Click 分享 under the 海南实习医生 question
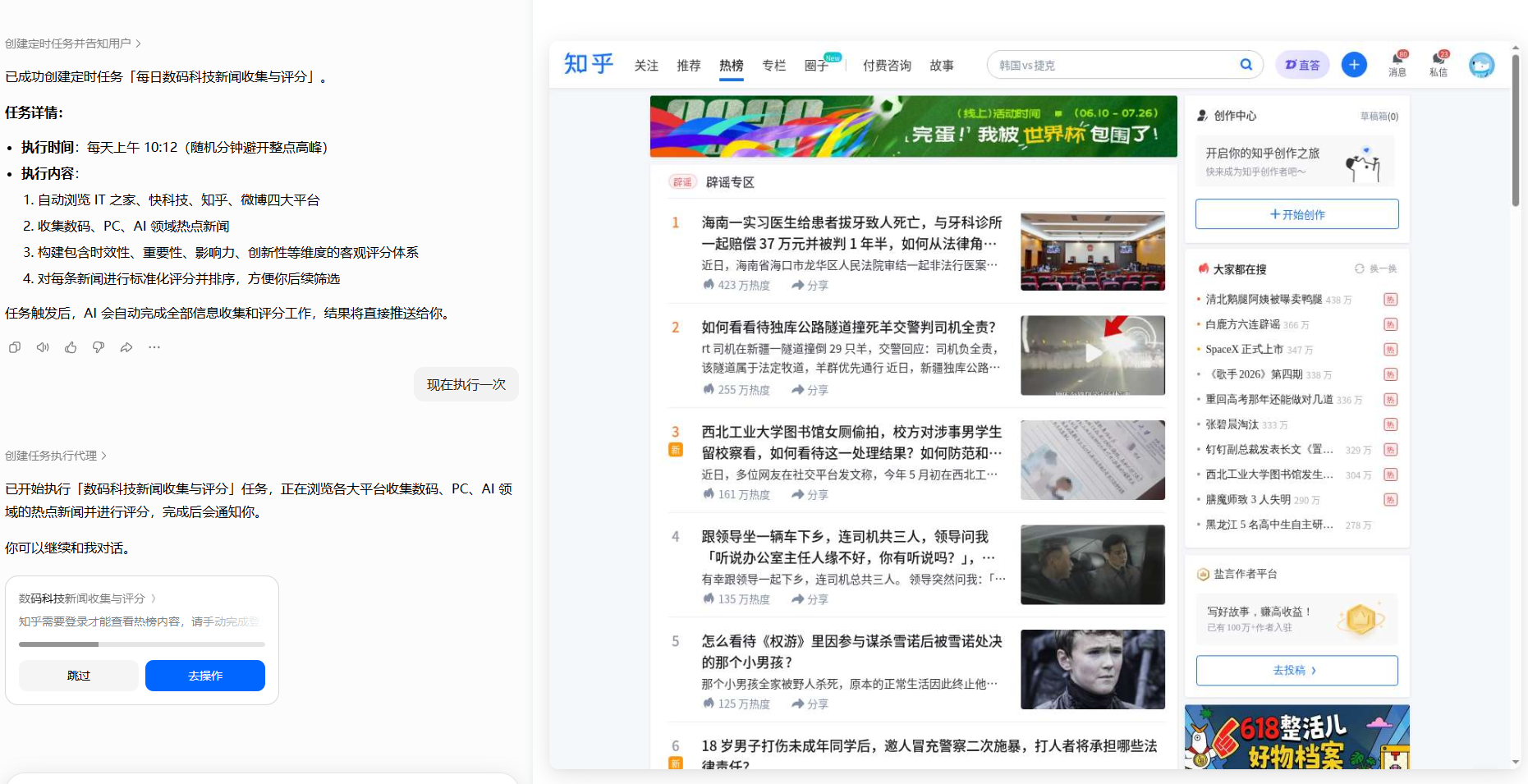The image size is (1528, 784). point(810,286)
